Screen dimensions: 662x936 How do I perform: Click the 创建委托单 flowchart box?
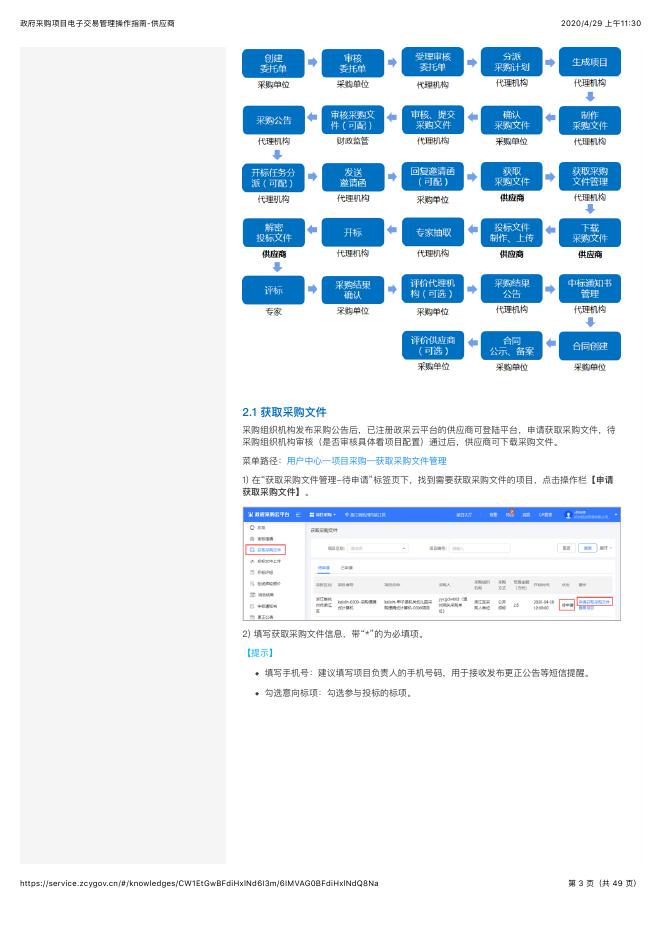pos(273,63)
